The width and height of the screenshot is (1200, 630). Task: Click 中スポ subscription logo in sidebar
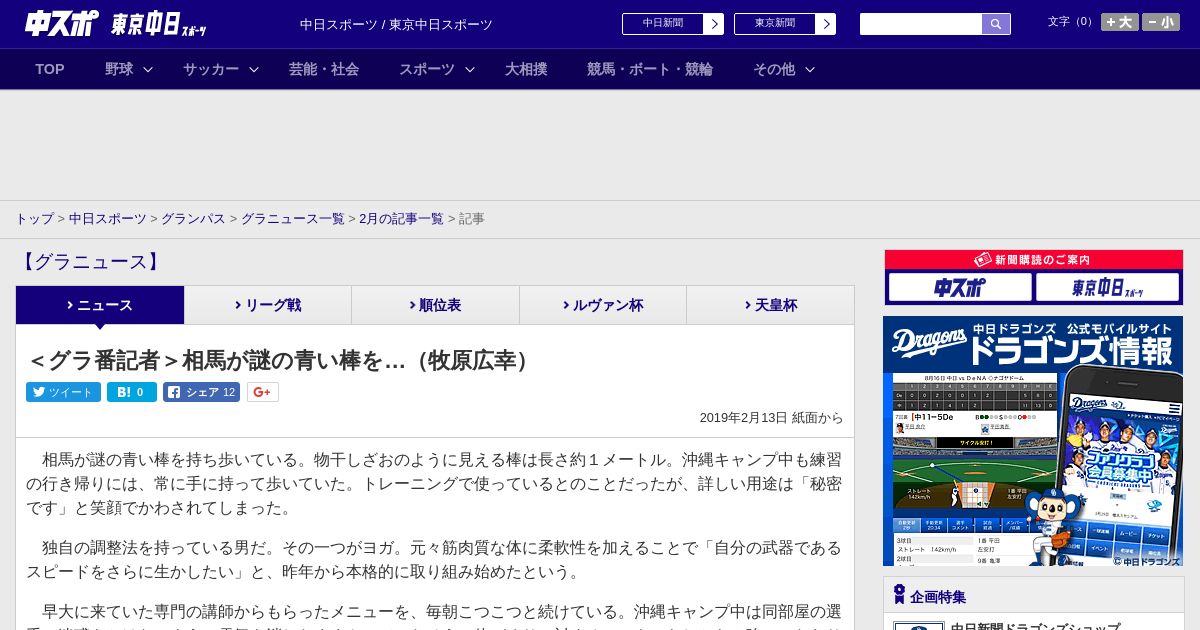coord(960,288)
